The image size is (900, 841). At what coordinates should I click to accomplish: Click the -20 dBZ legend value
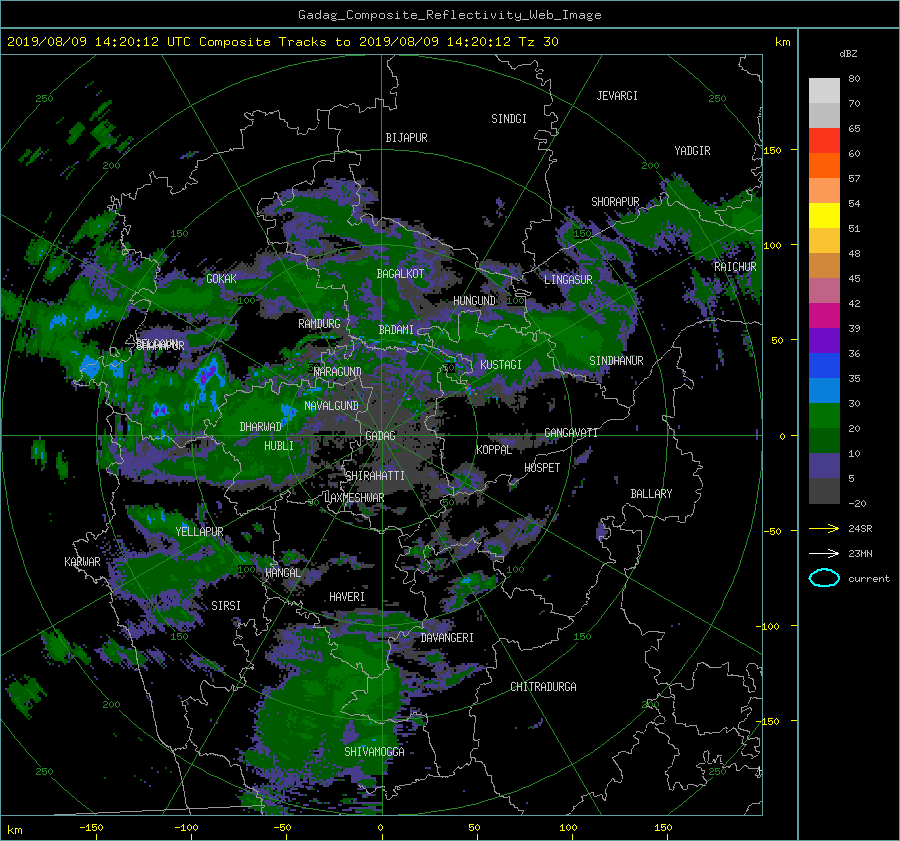(x=857, y=503)
